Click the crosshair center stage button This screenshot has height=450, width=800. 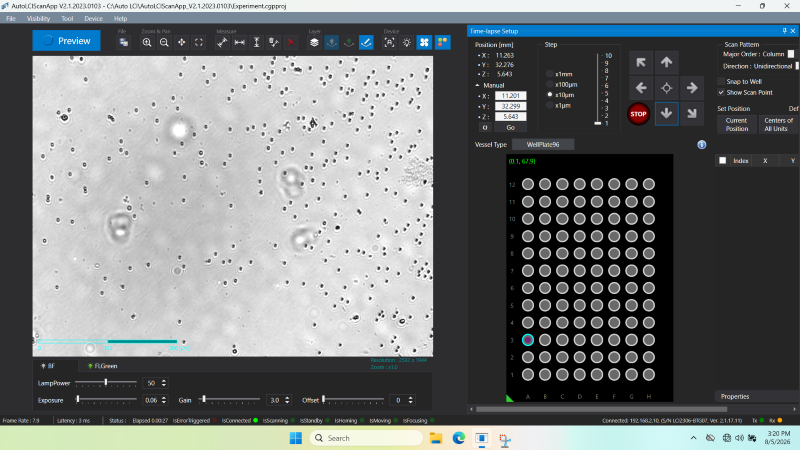666,88
